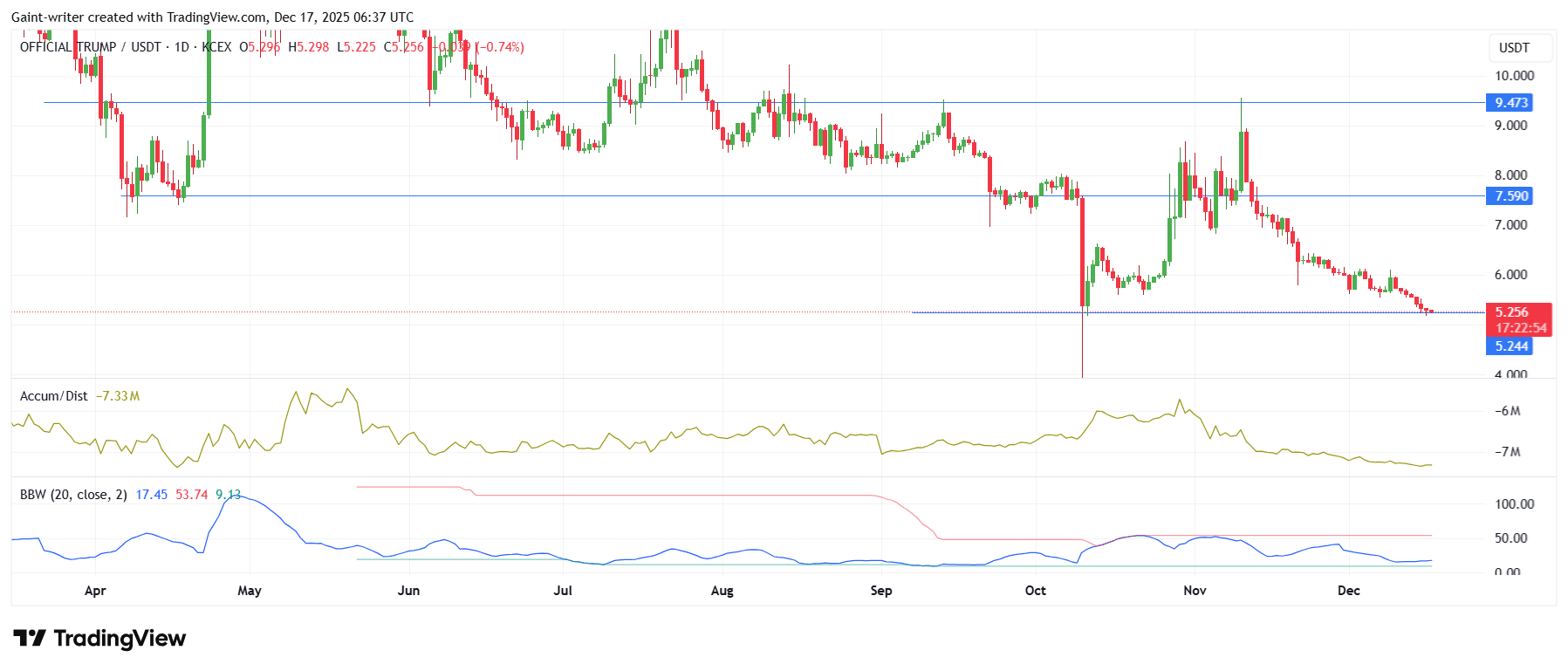Click the USDT currency label on price axis
The height and width of the screenshot is (671, 1568).
[1514, 48]
